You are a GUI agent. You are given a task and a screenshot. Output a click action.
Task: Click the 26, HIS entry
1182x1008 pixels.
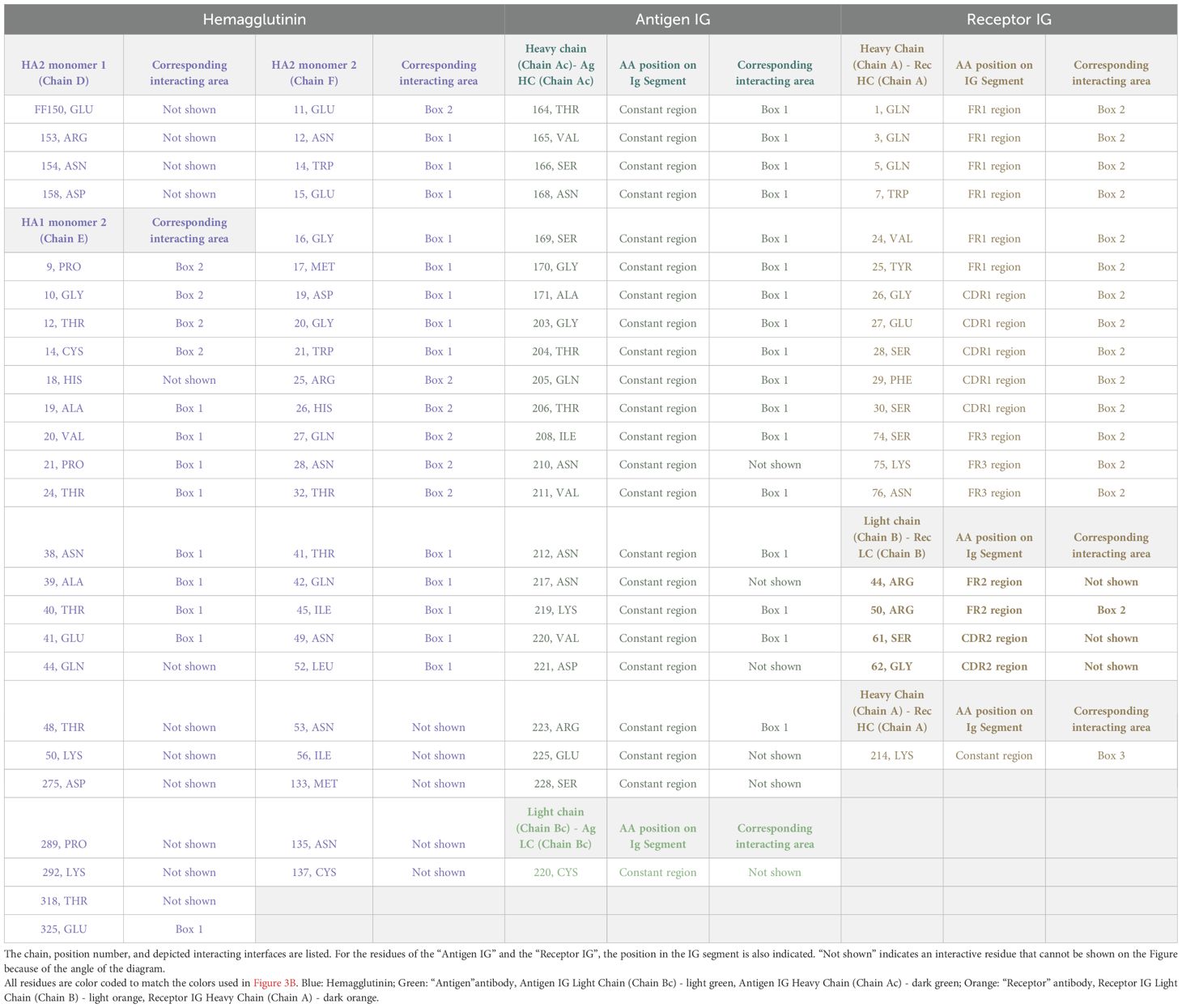coord(314,408)
